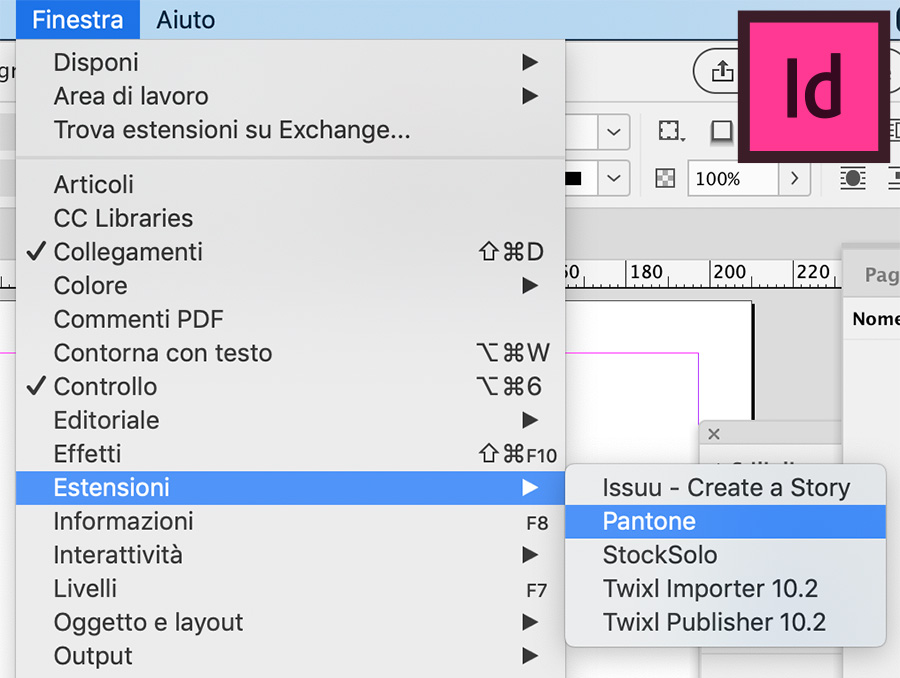Expand the opacity slider arrow

coord(794,179)
